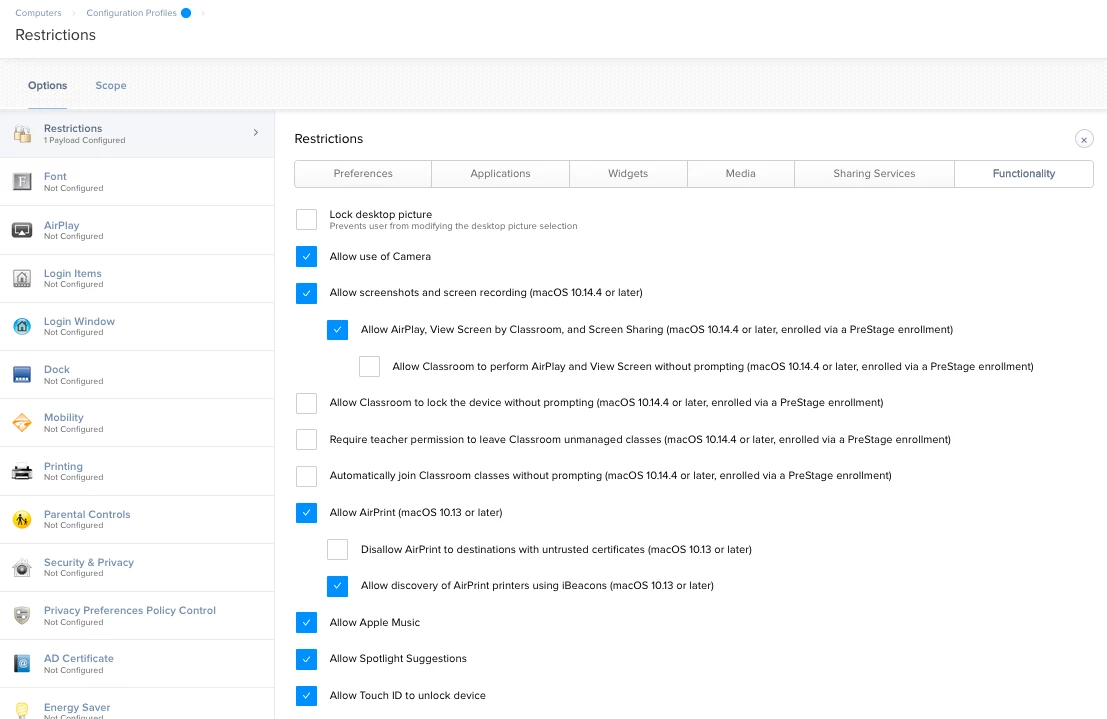Close the Restrictions payload with the X button

[1084, 139]
